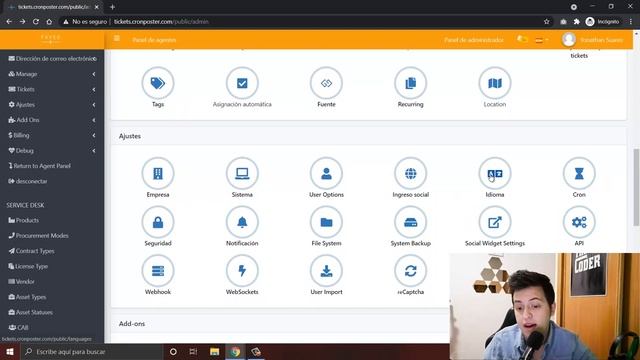Open the Location map icon
This screenshot has width=640, height=360.
tap(495, 83)
